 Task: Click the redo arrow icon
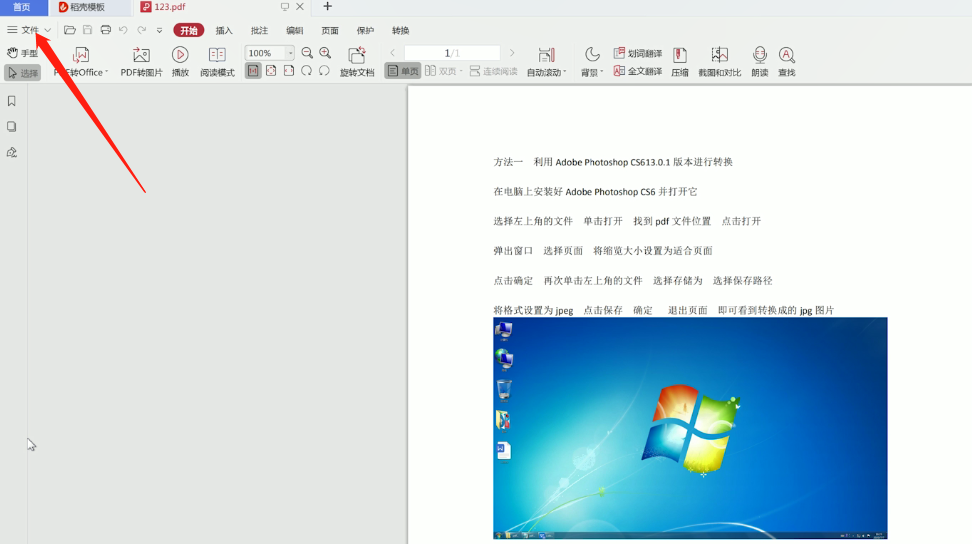pos(141,30)
